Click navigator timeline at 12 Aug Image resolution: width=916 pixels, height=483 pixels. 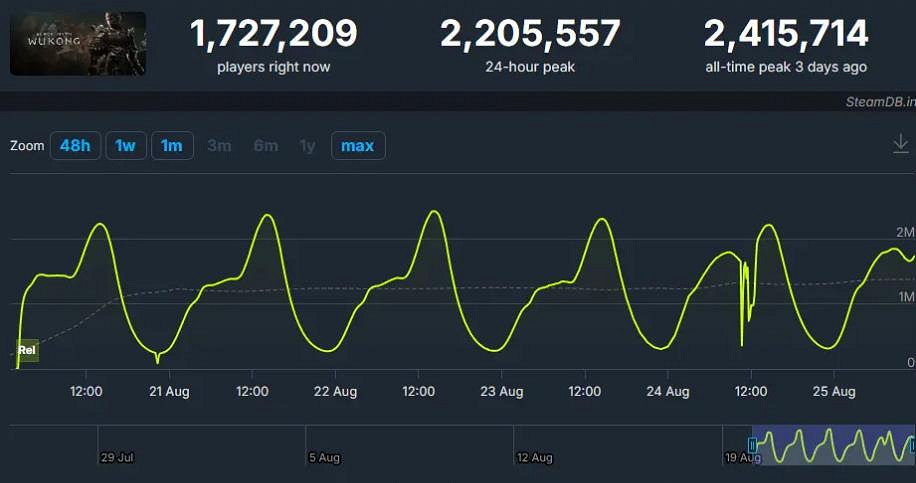tap(535, 457)
